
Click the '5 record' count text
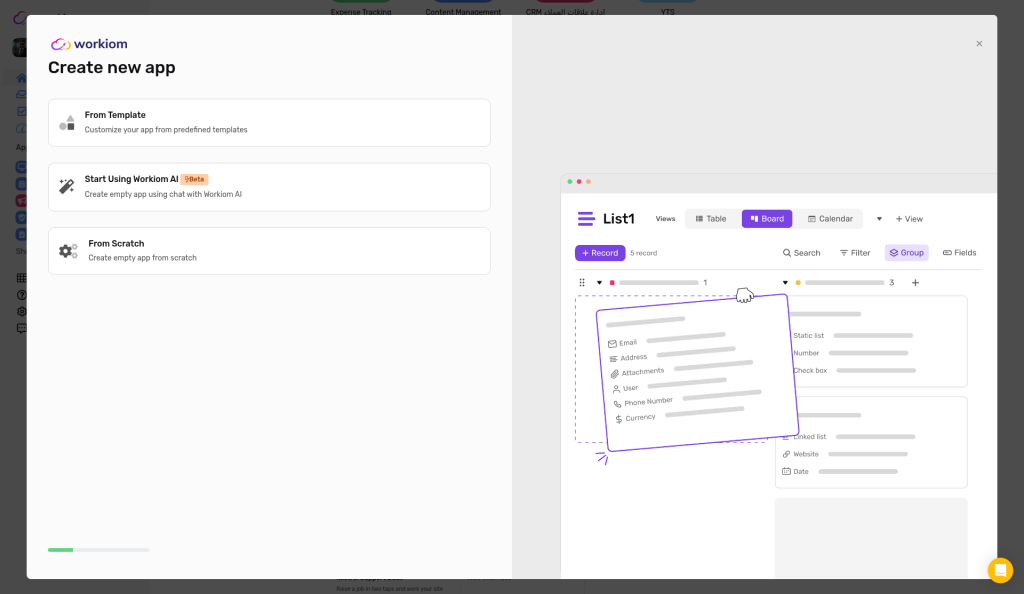[x=643, y=253]
